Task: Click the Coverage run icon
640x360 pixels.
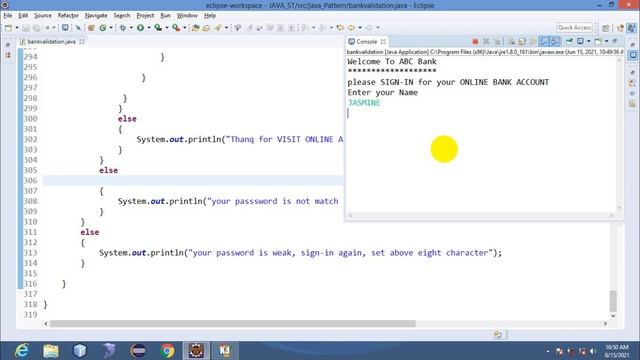Action: click(158, 28)
